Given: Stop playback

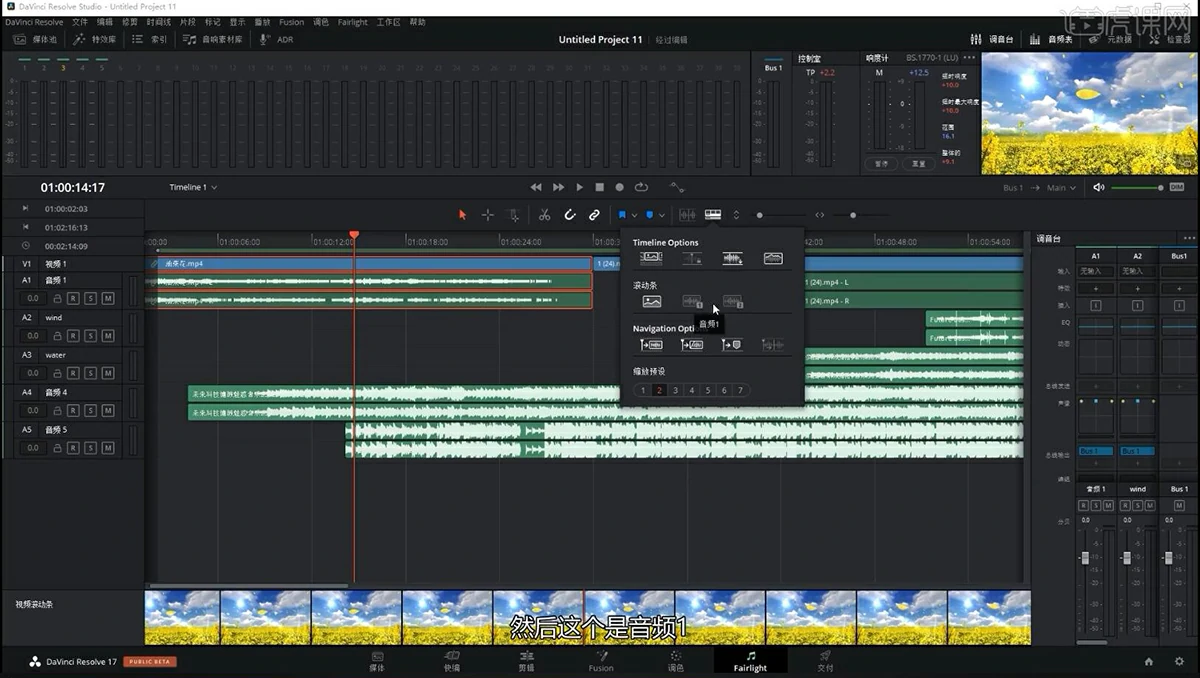Looking at the screenshot, I should [x=600, y=187].
